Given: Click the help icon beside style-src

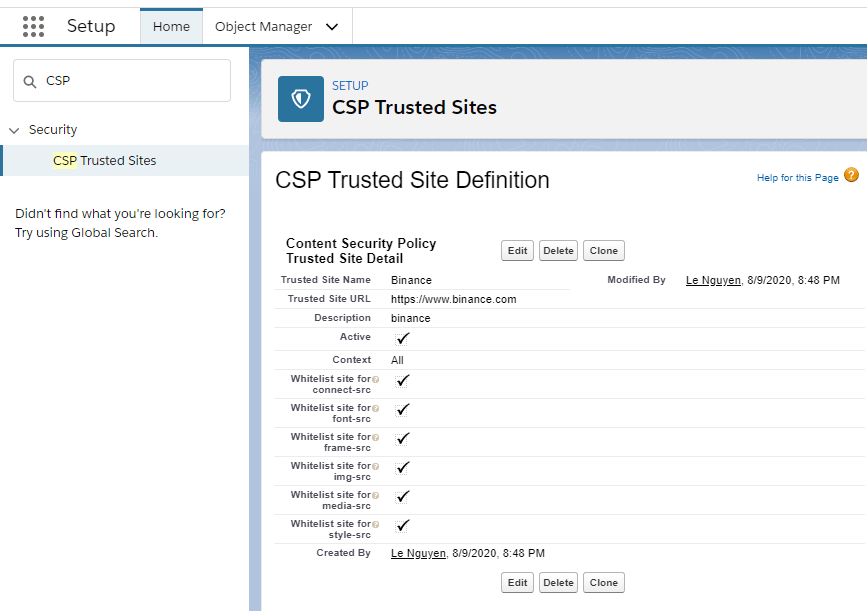Looking at the screenshot, I should 376,524.
